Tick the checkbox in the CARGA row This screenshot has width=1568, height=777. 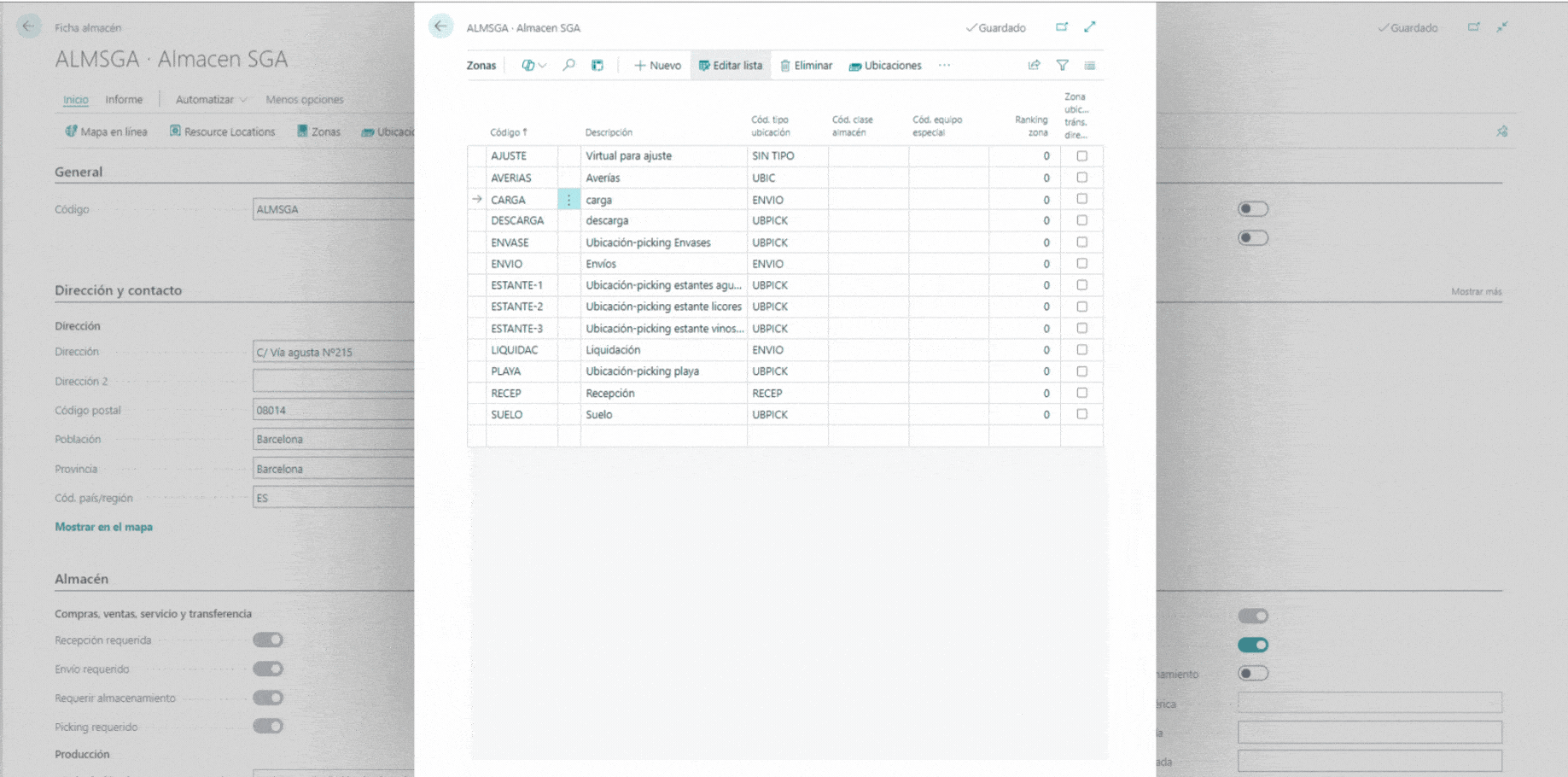pyautogui.click(x=1081, y=199)
